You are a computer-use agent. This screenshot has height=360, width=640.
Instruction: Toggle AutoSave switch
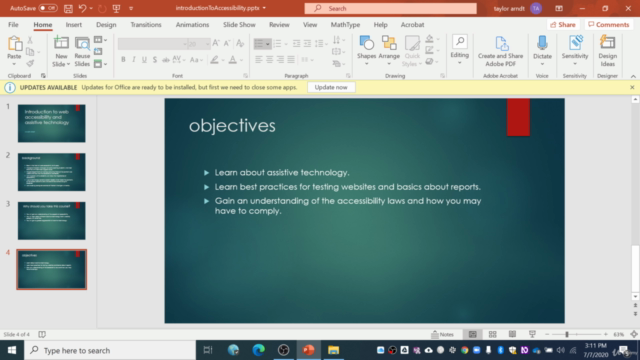pos(48,8)
